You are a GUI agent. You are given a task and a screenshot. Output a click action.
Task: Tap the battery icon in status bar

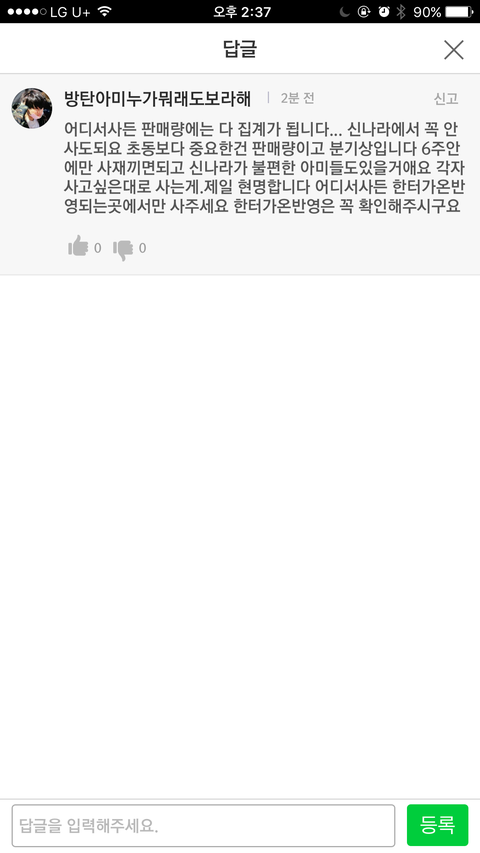[459, 11]
